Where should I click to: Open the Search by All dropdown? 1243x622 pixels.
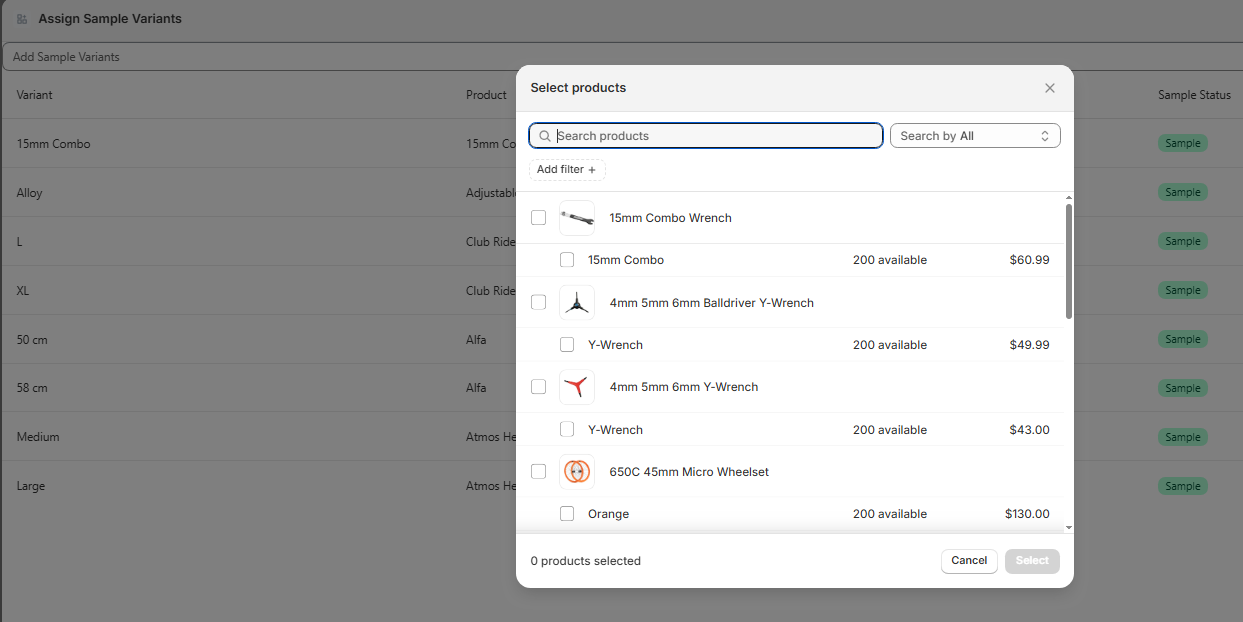(x=974, y=136)
